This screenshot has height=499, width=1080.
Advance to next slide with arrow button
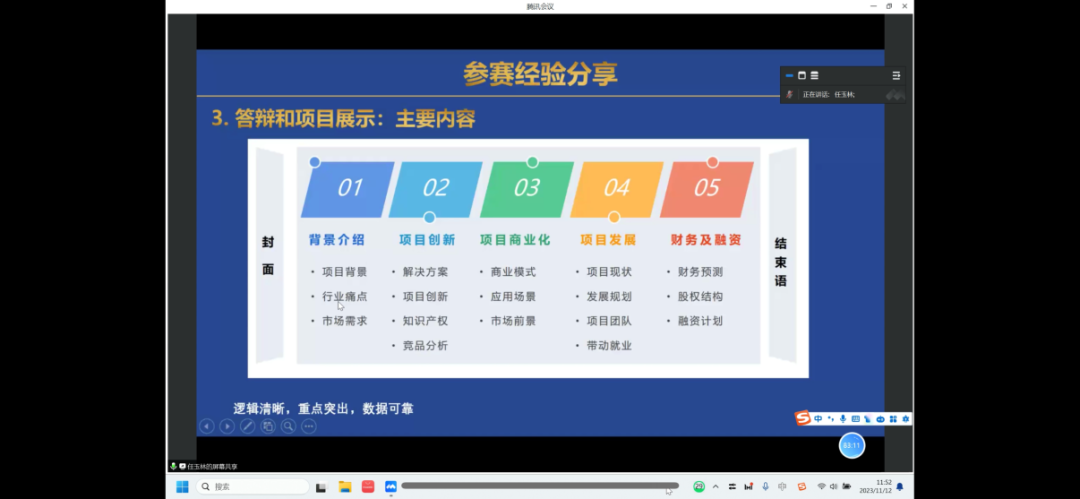tap(227, 426)
